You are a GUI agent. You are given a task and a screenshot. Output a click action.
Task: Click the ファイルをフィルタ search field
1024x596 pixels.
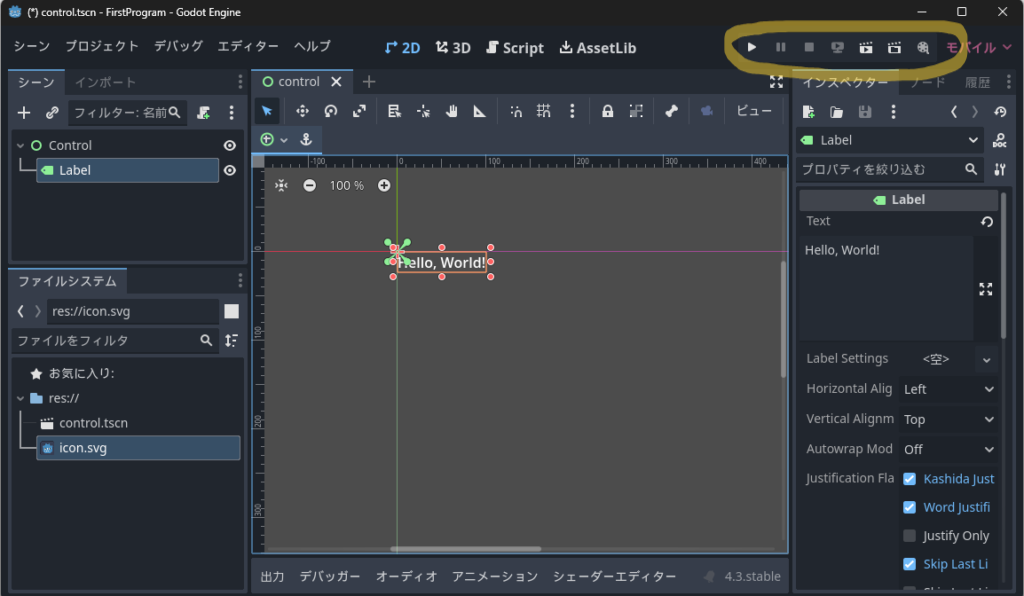[114, 341]
